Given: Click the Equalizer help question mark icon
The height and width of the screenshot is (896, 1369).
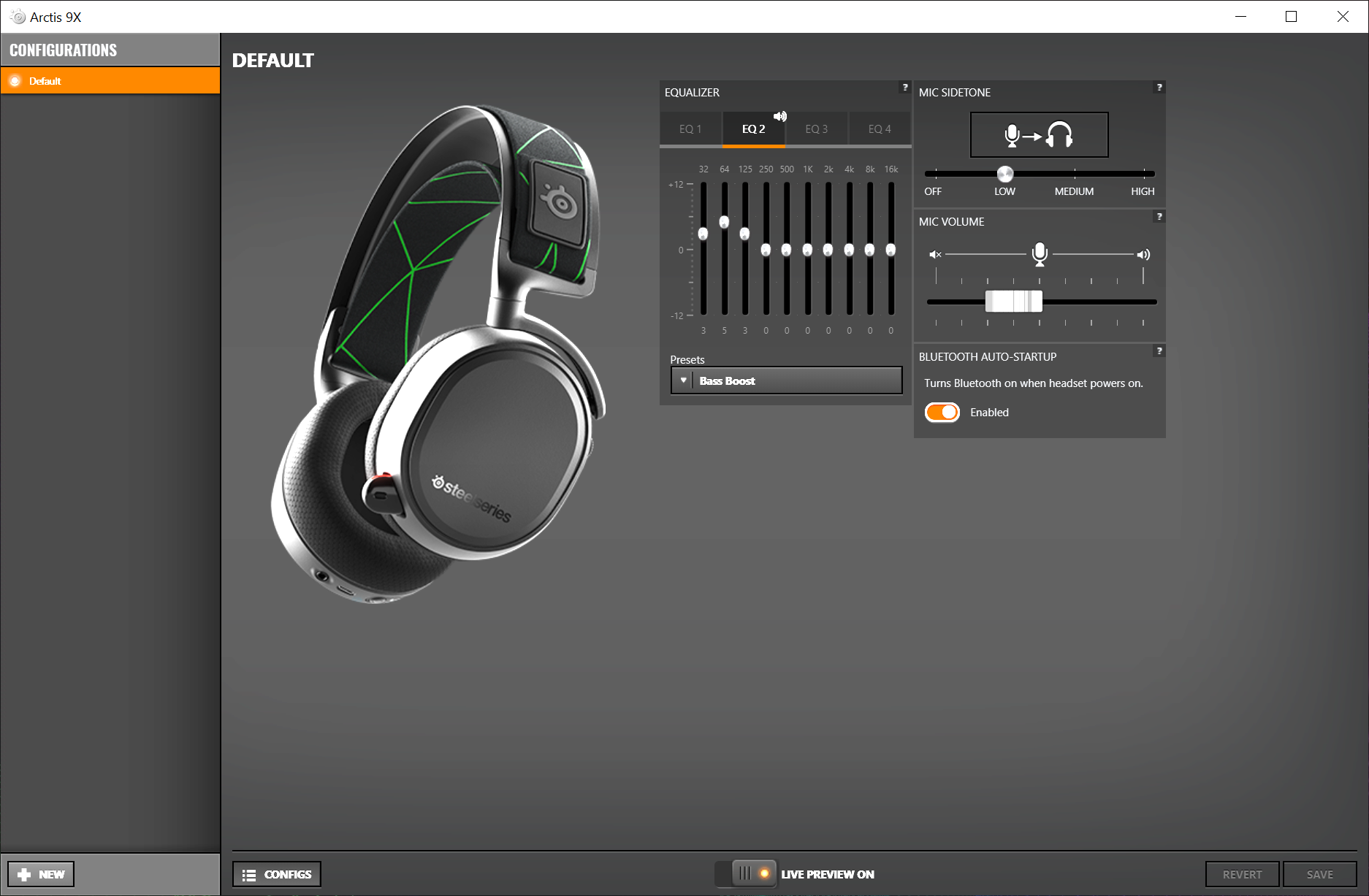Looking at the screenshot, I should click(905, 88).
